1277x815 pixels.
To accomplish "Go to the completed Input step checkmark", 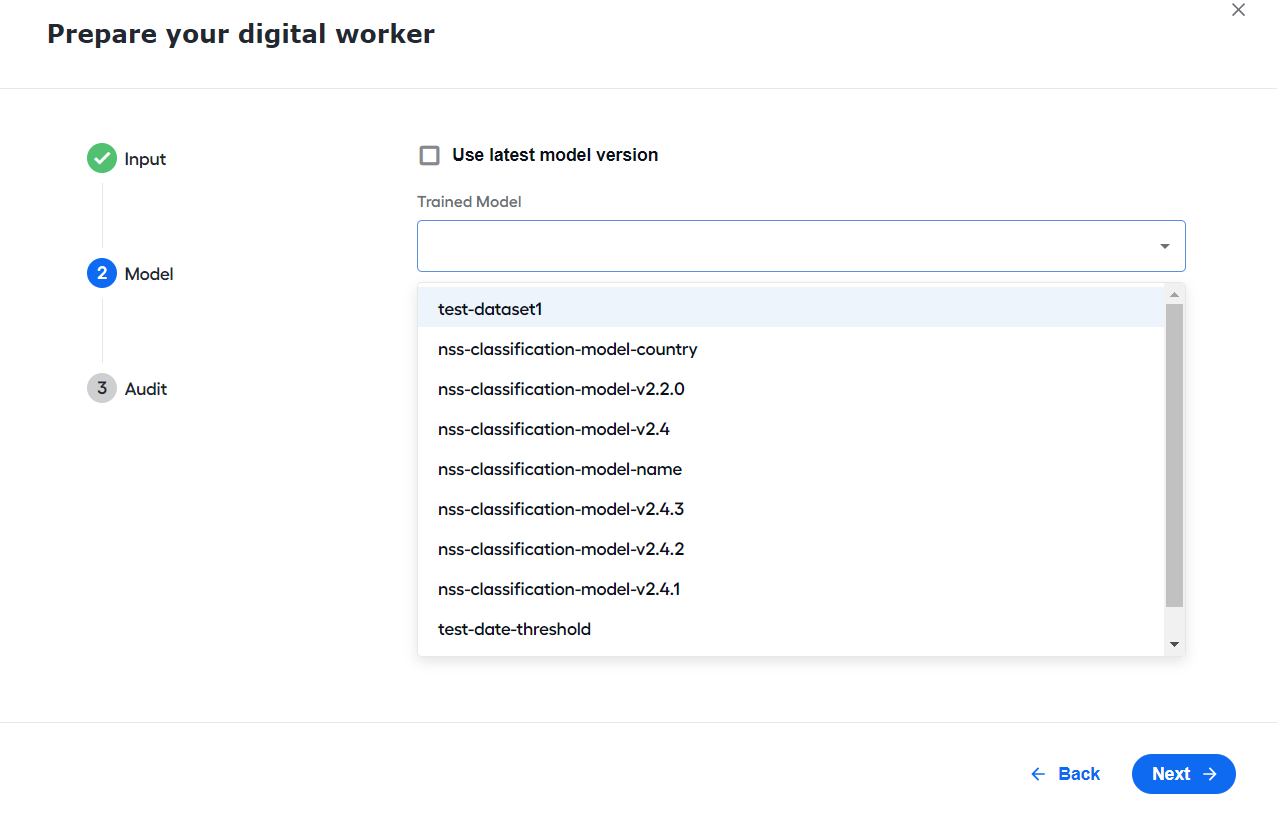I will pos(102,158).
